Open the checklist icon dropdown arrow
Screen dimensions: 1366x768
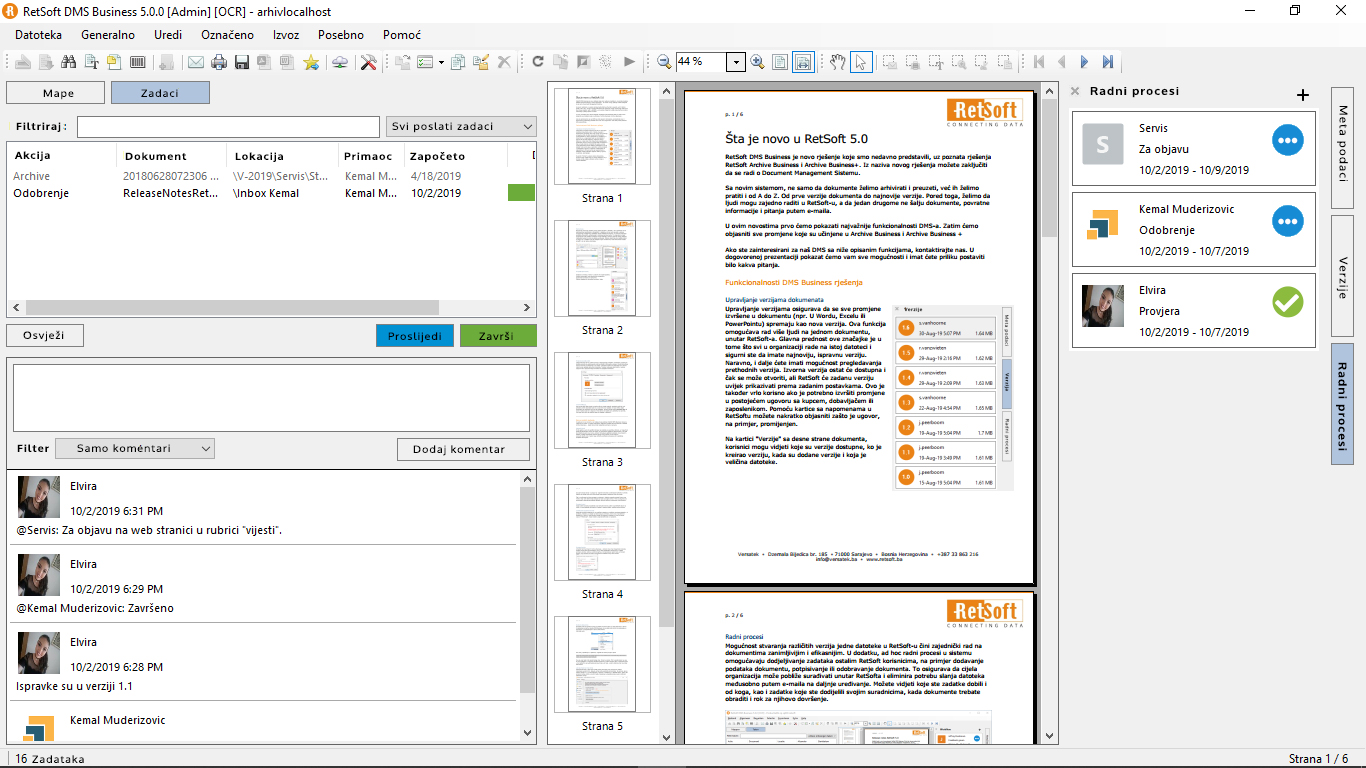[441, 62]
